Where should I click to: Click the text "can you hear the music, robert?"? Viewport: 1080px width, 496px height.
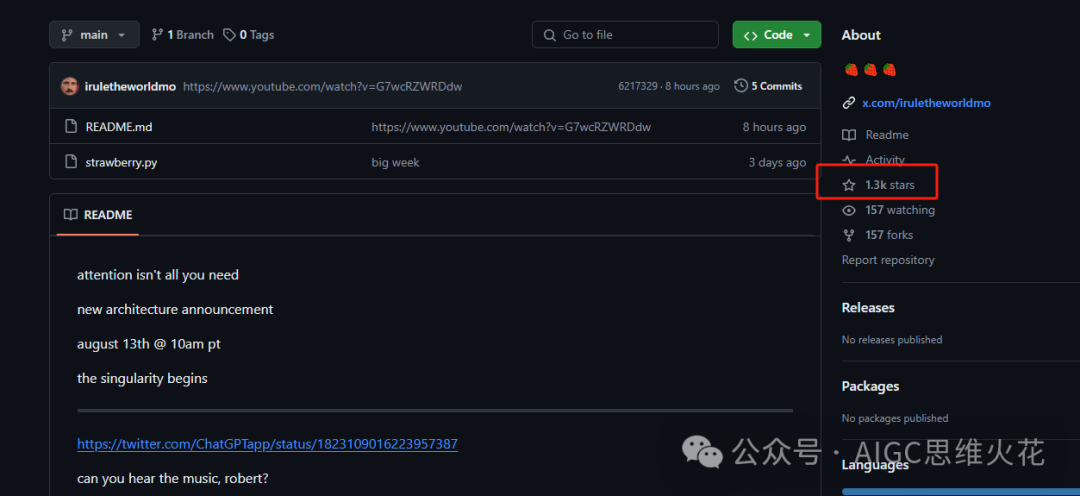[173, 477]
